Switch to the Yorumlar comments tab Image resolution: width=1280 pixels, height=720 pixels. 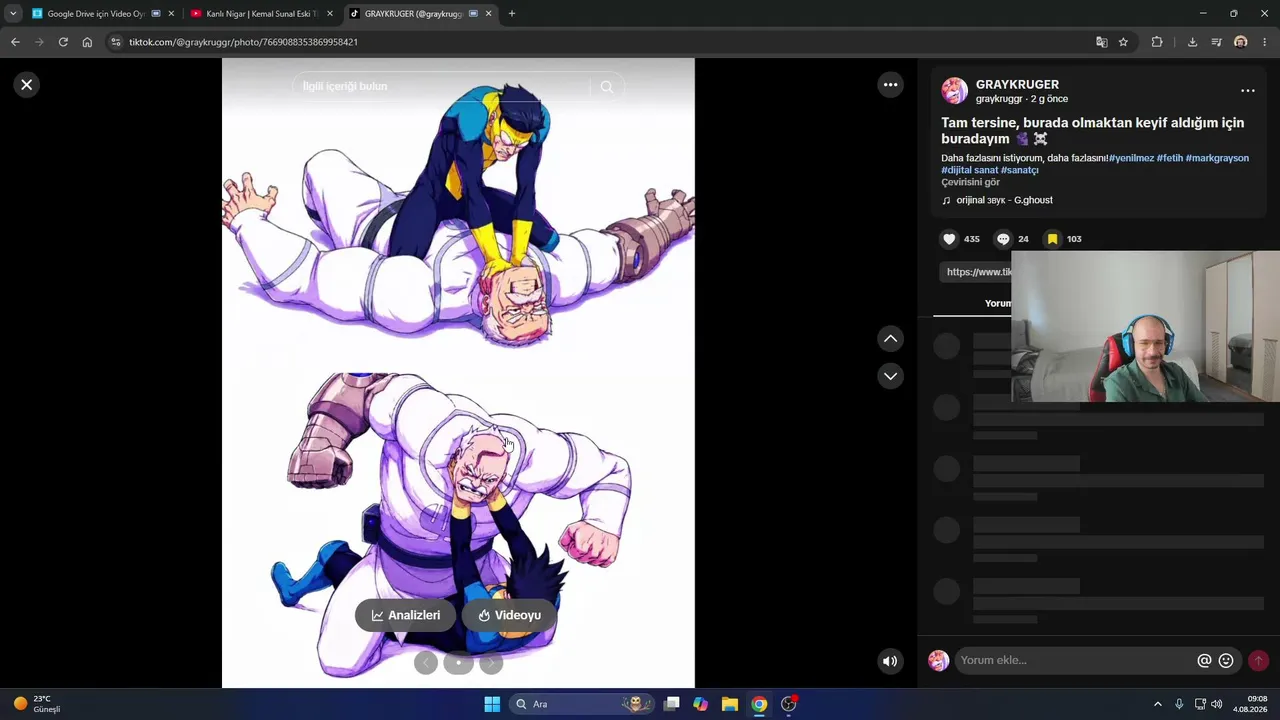tap(998, 303)
